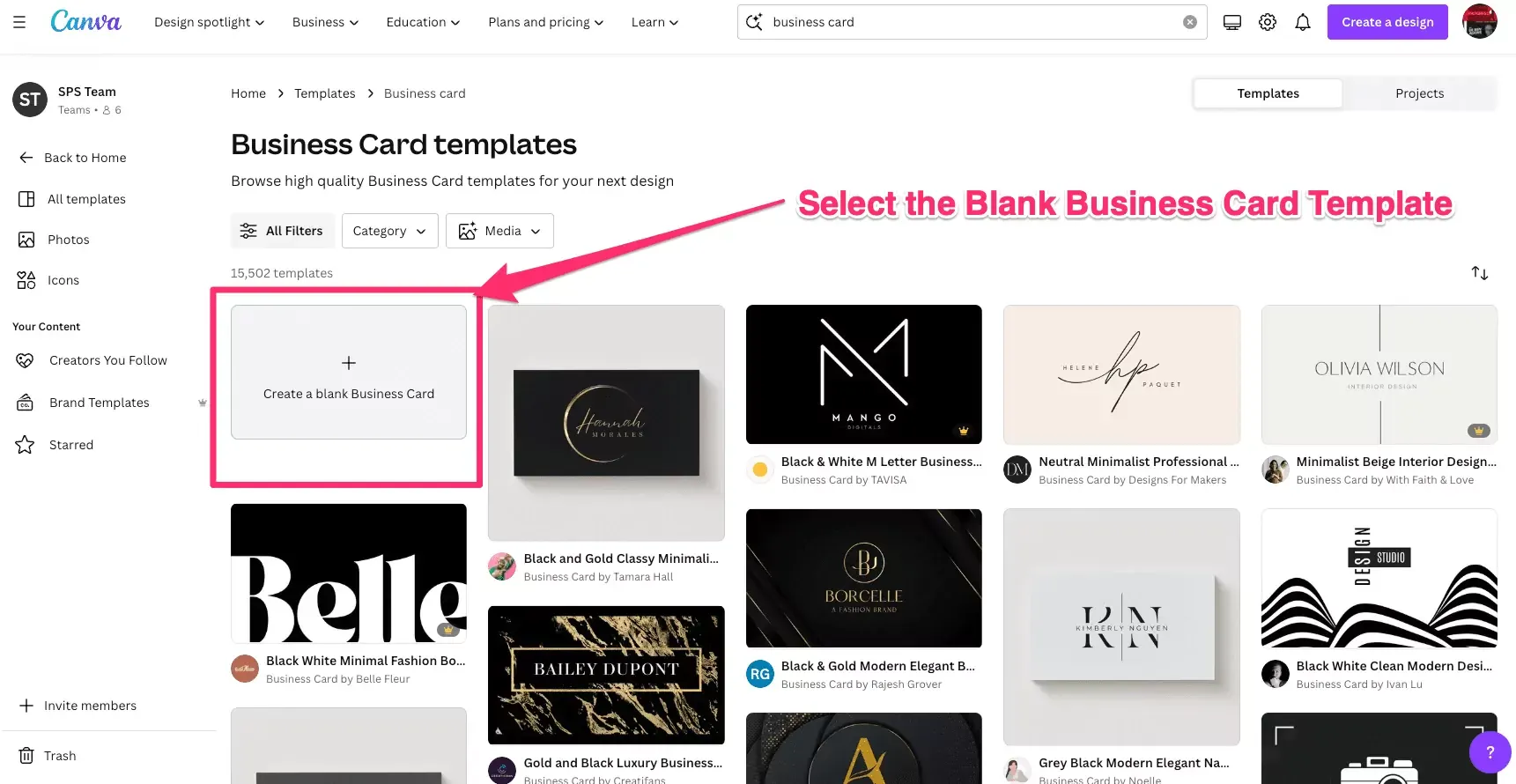Screen dimensions: 1516x784
Task: Click the Canva logo
Action: point(85,21)
